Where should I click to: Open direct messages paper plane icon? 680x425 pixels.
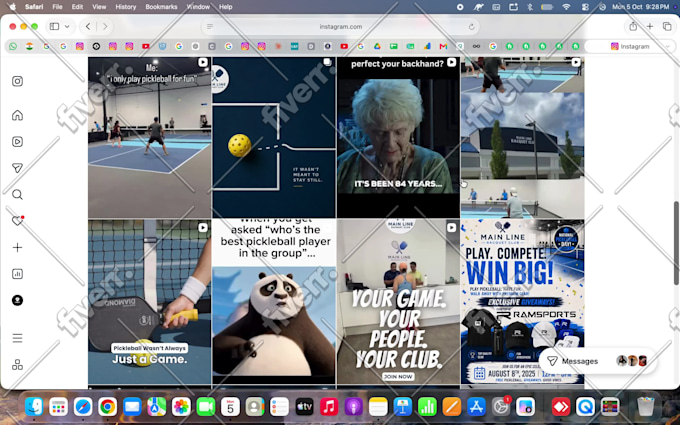click(x=17, y=168)
